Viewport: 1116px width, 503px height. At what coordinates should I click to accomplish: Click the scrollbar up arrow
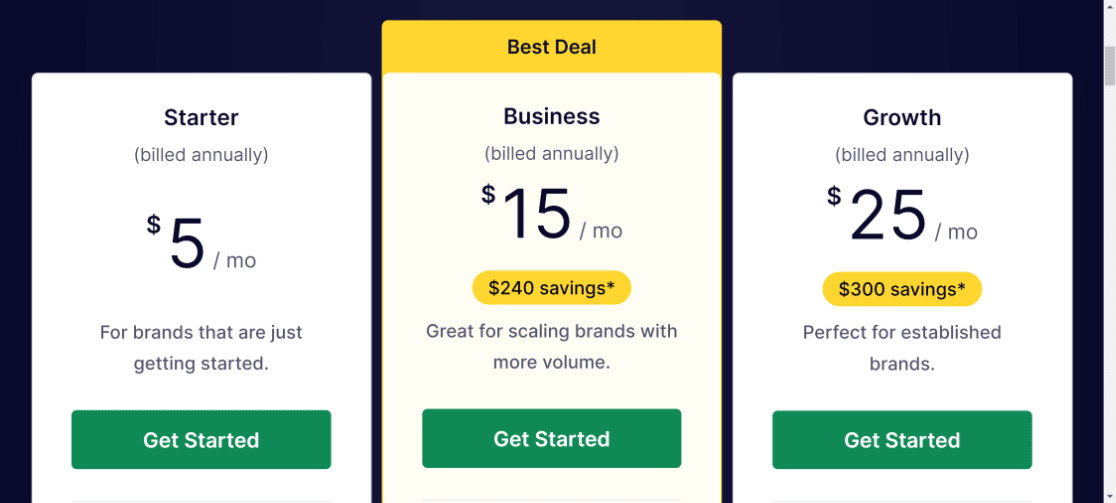point(1109,8)
